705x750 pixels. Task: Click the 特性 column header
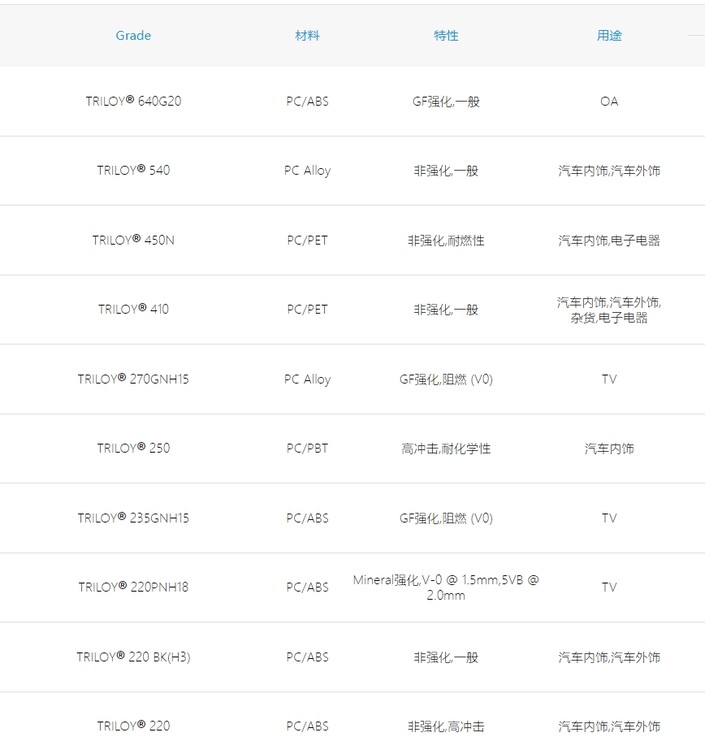pyautogui.click(x=446, y=36)
